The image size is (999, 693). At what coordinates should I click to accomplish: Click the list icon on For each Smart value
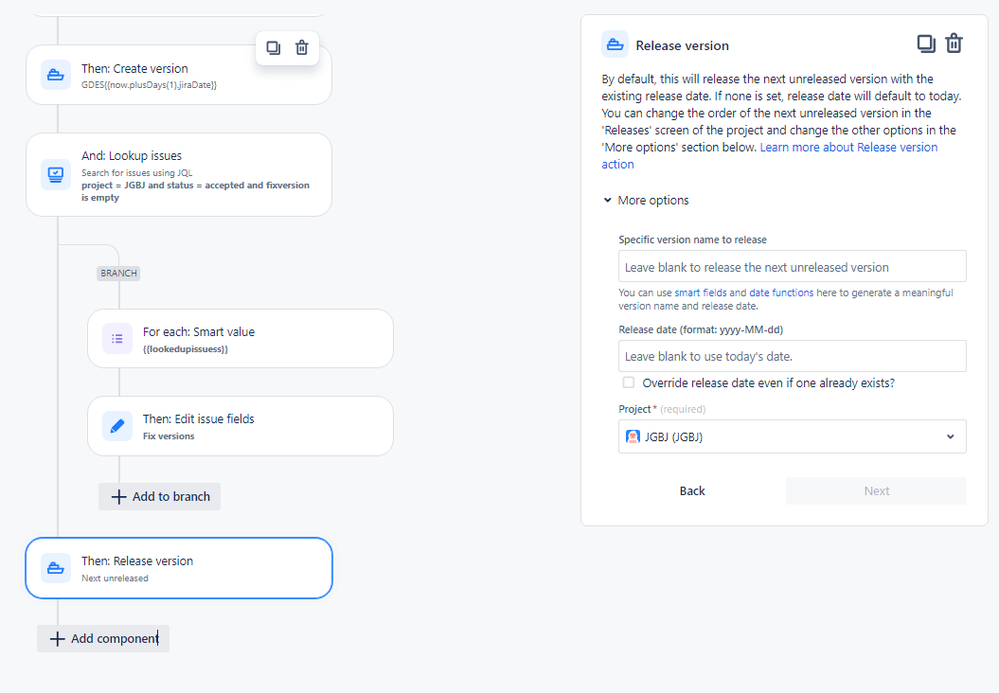[x=117, y=339]
